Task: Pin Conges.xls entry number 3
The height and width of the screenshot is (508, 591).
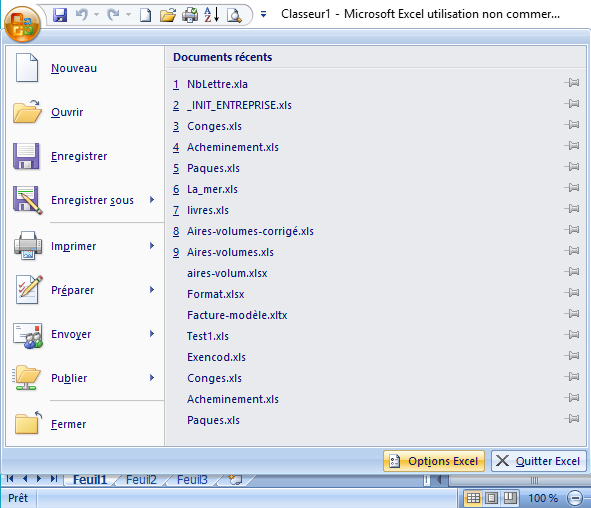Action: 572,124
